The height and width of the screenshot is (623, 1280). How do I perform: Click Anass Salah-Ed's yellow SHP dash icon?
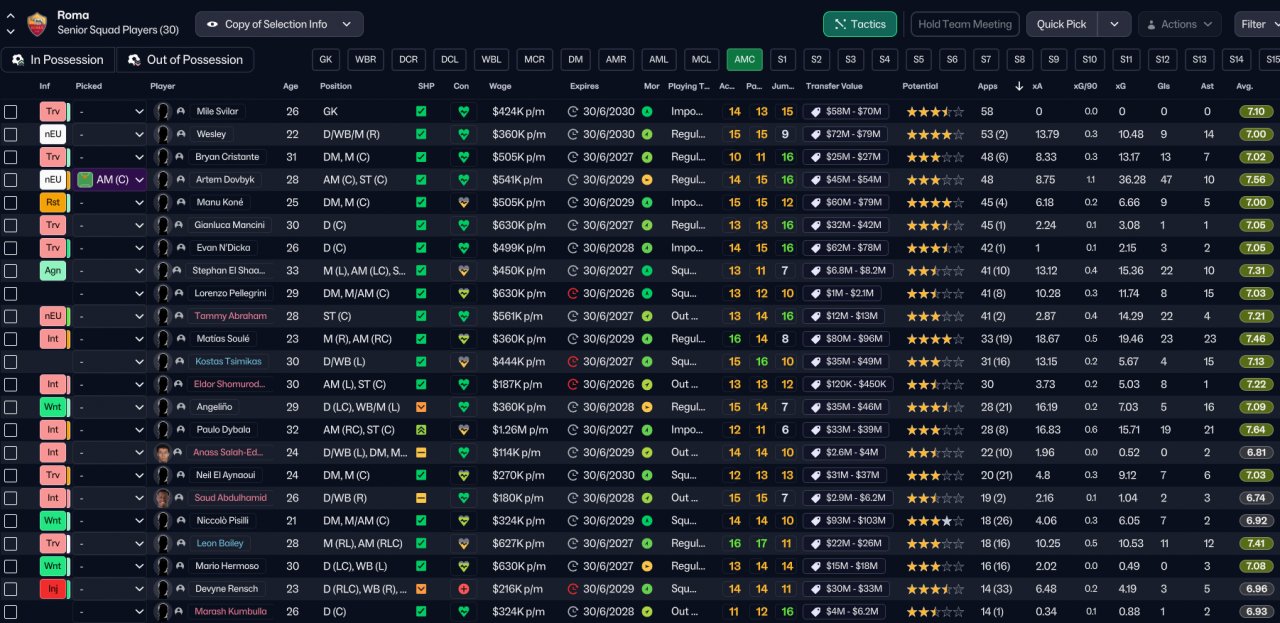421,453
